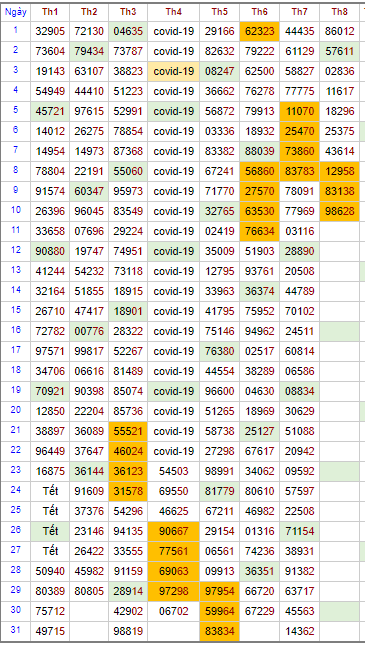This screenshot has width=365, height=645.
Task: Open day 31 in the Ngày column
Action: [16, 630]
